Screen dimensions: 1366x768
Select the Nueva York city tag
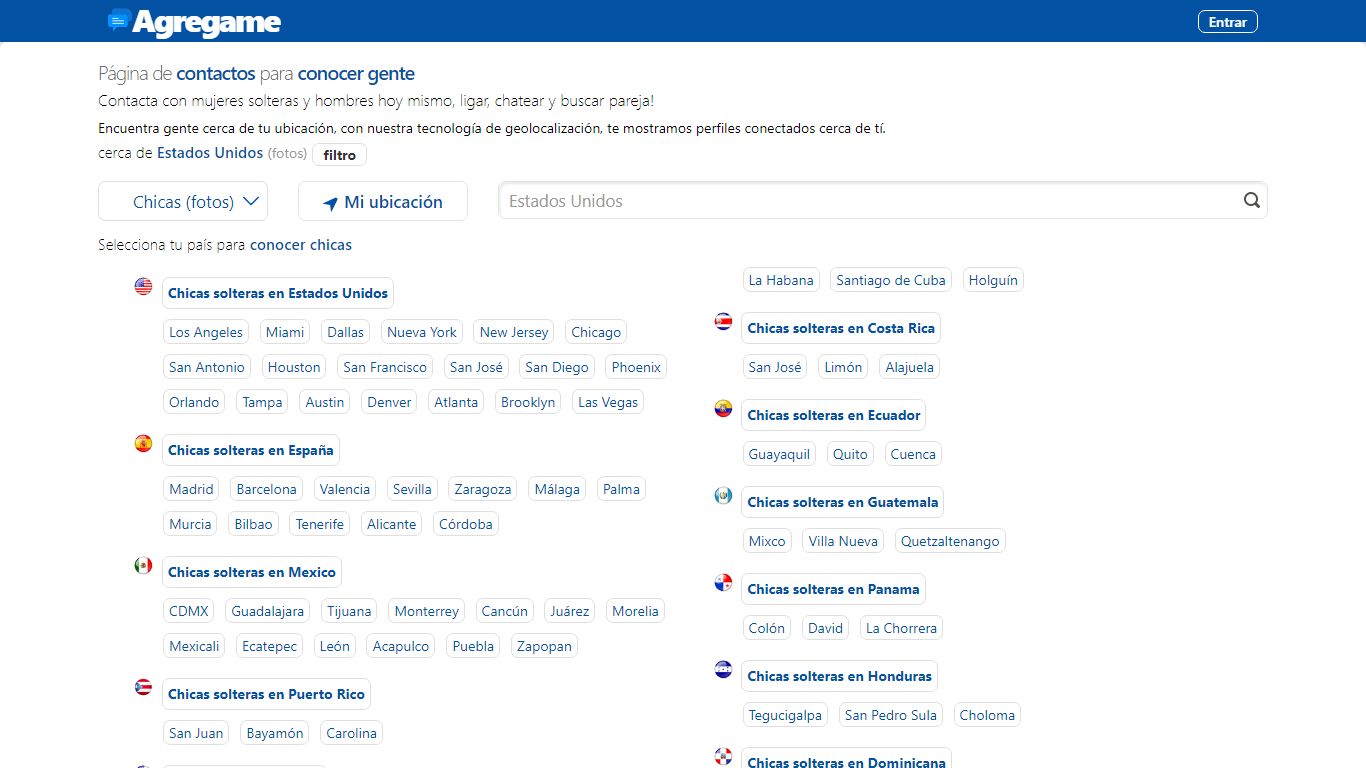[x=422, y=332]
